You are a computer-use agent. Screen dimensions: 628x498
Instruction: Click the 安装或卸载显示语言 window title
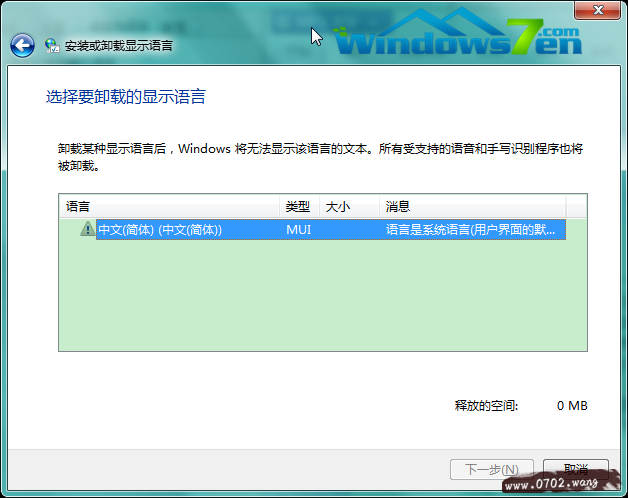(119, 46)
